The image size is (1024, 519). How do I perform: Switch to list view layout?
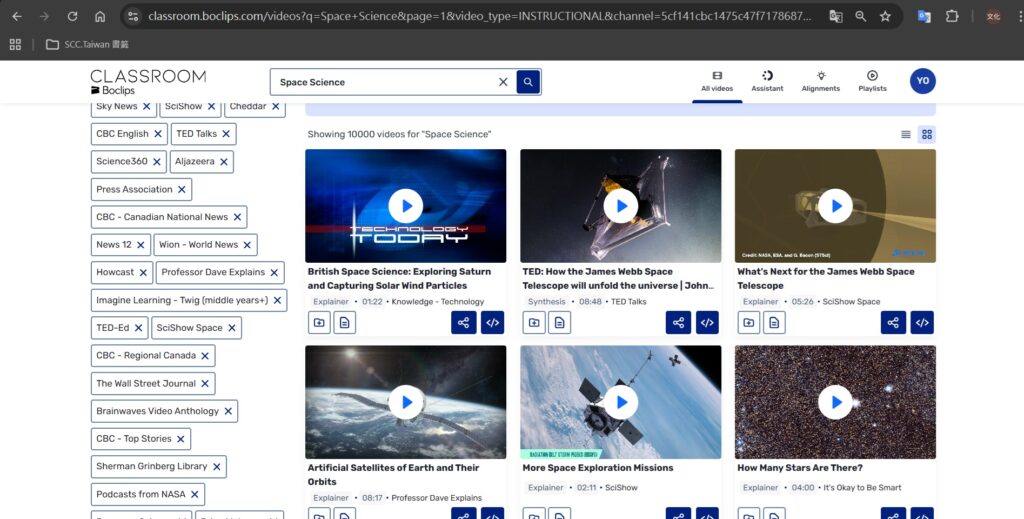click(906, 134)
